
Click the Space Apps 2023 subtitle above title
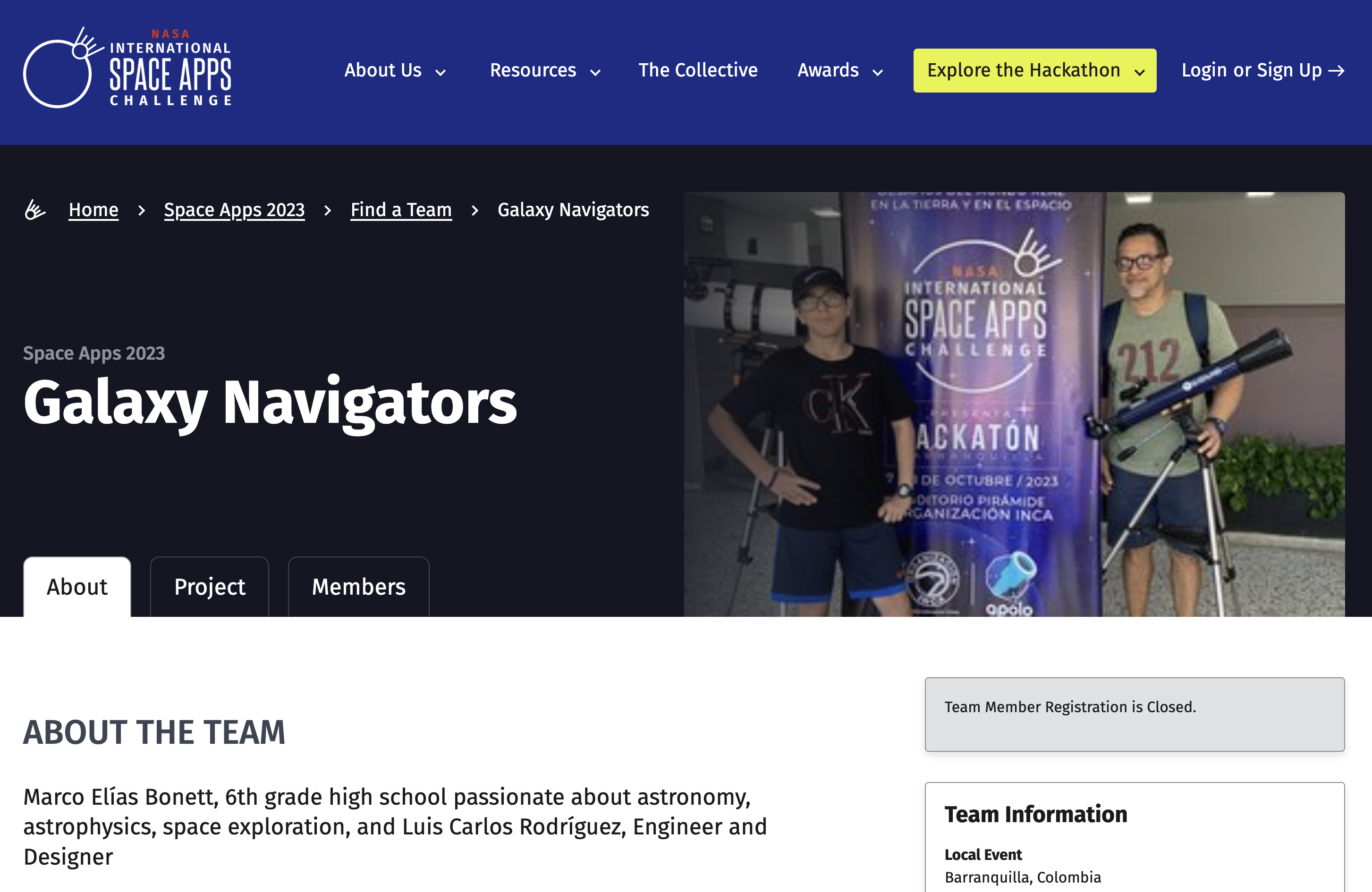(x=94, y=353)
